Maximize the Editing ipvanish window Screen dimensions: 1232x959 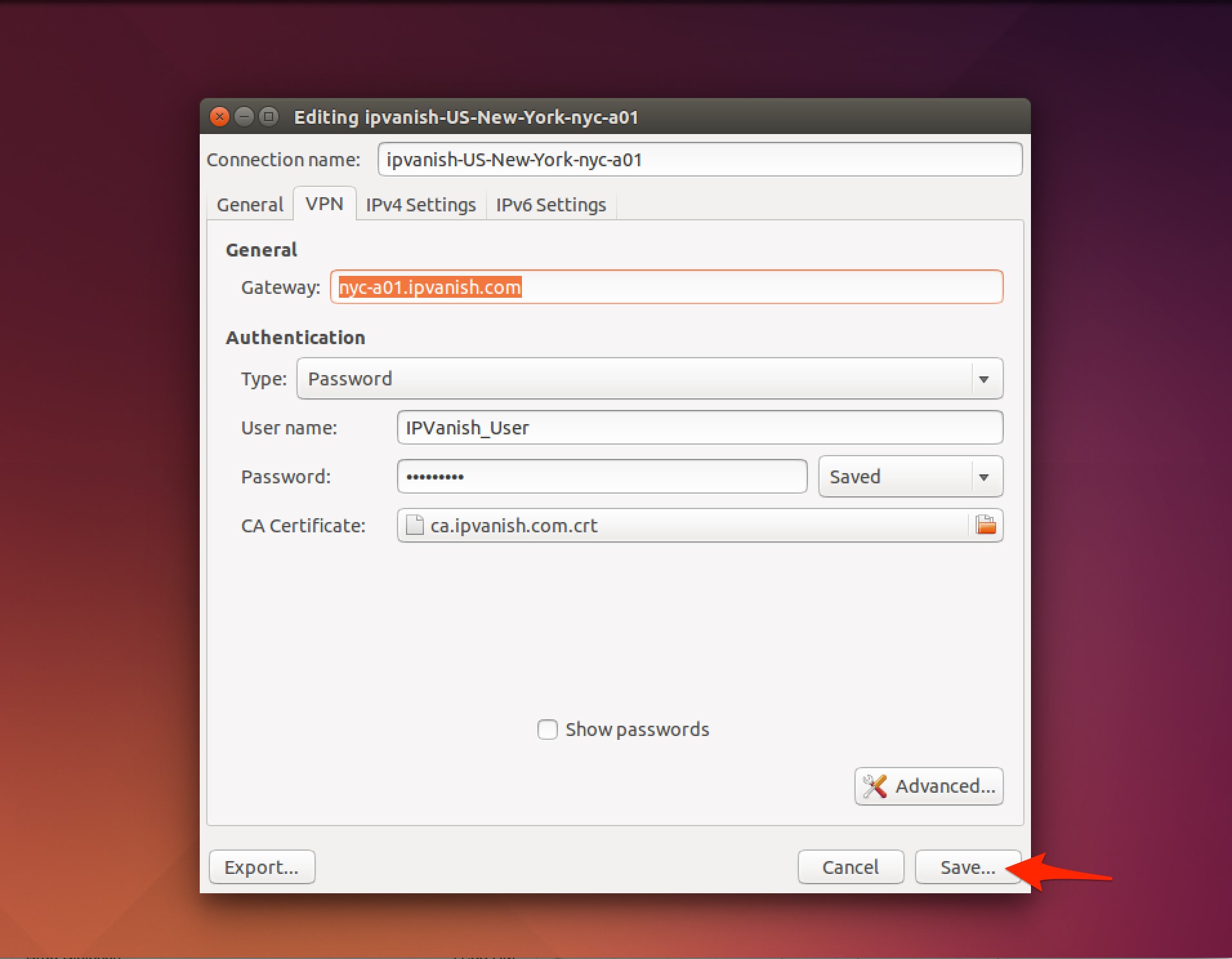[269, 117]
